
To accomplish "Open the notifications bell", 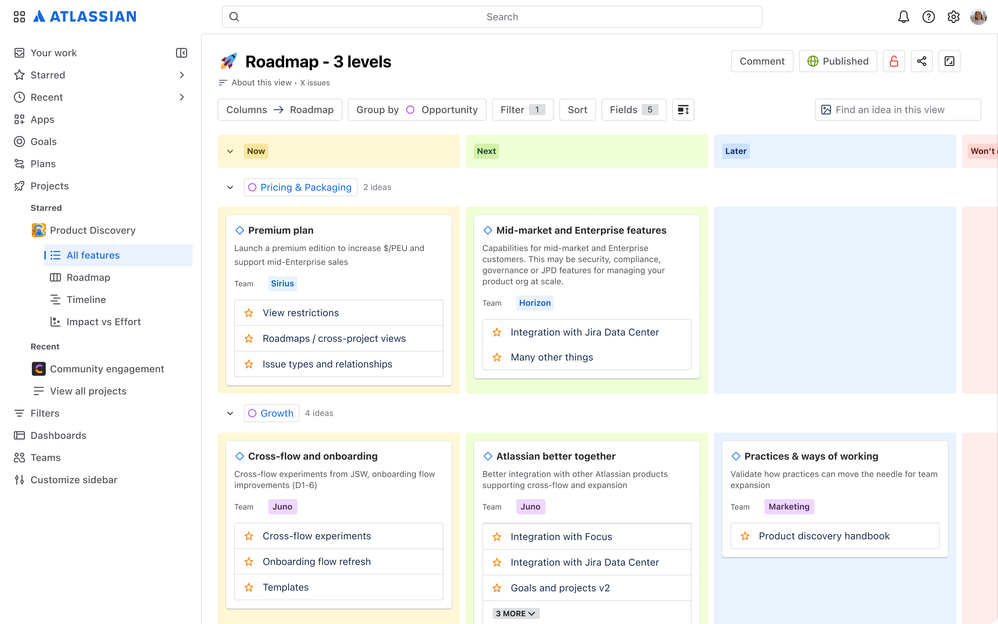I will click(x=903, y=17).
